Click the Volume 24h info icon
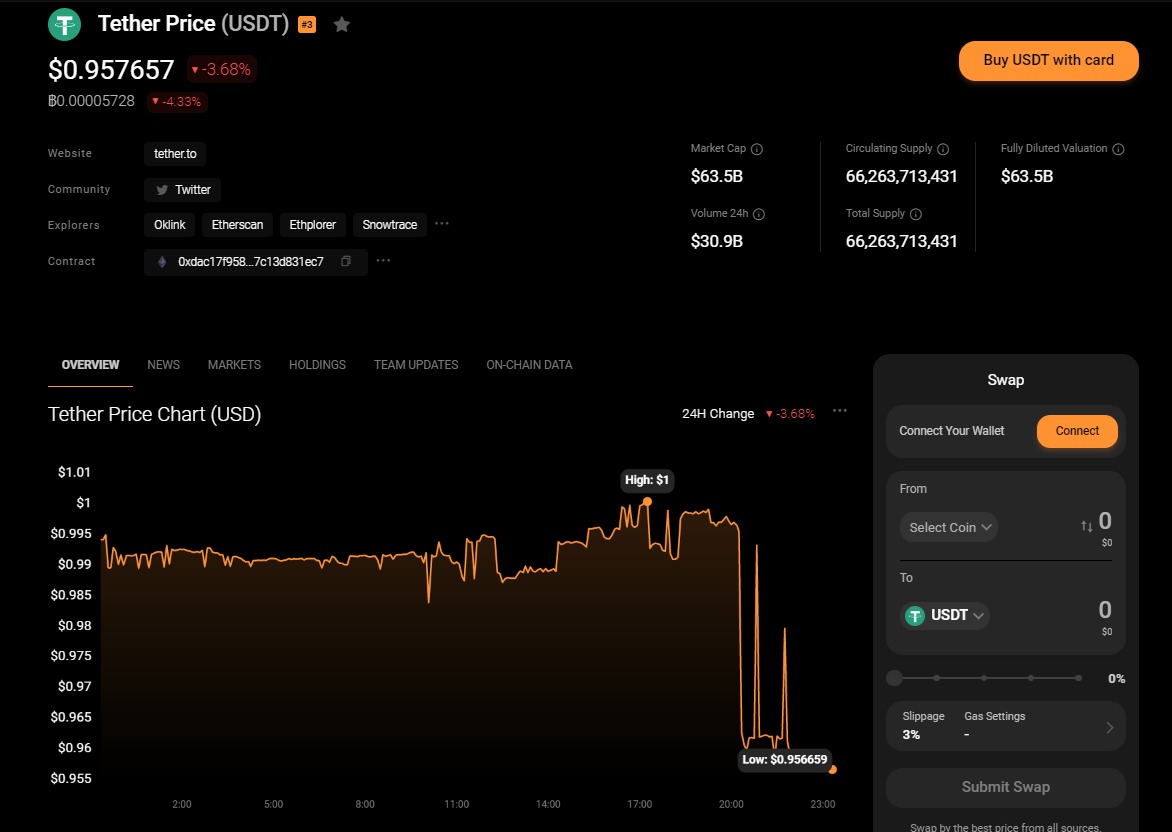Screen dimensions: 1172x832 pyautogui.click(x=759, y=214)
